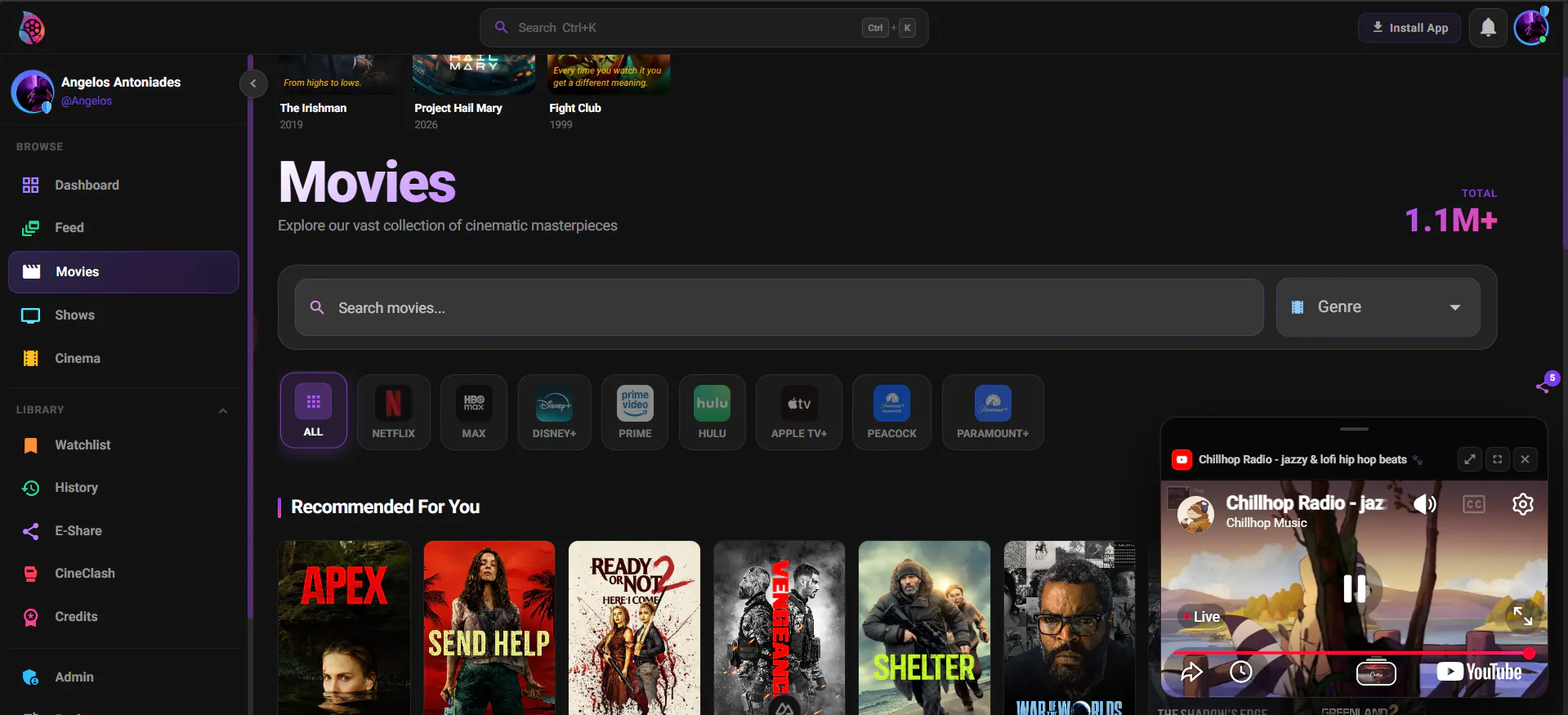Filter movies by Prime Video

(635, 412)
